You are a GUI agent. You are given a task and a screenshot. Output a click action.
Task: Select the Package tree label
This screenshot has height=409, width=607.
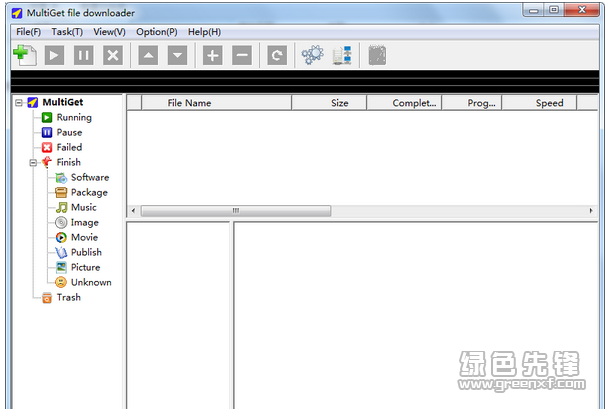tap(89, 192)
